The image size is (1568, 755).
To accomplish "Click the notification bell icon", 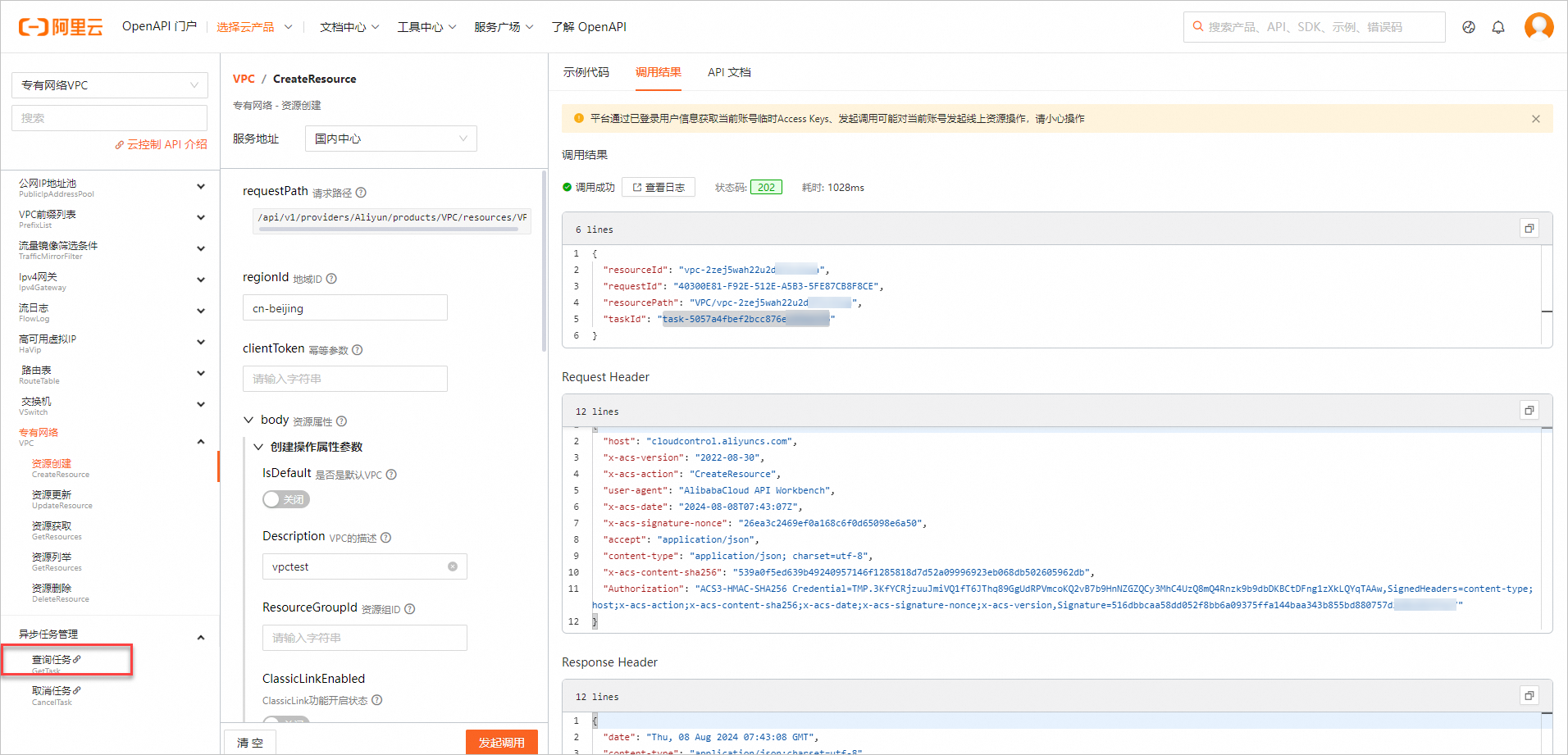I will 1498,27.
